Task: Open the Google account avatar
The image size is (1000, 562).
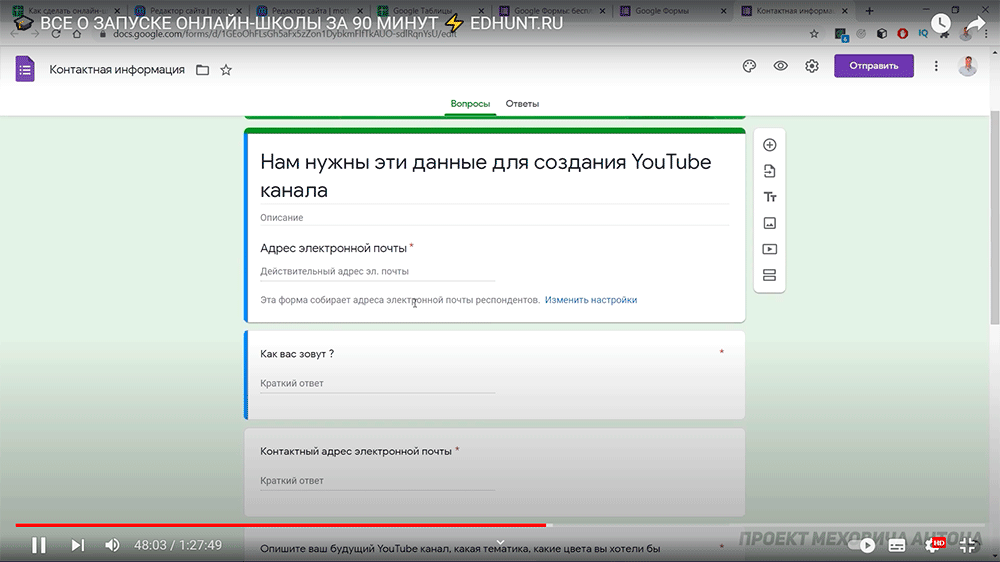Action: pyautogui.click(x=967, y=66)
